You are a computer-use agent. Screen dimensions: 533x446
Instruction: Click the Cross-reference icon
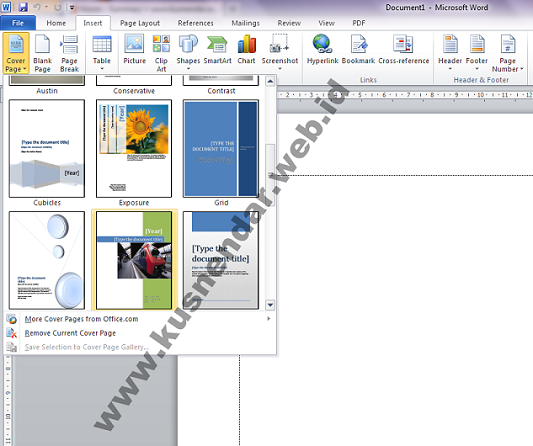click(x=403, y=44)
